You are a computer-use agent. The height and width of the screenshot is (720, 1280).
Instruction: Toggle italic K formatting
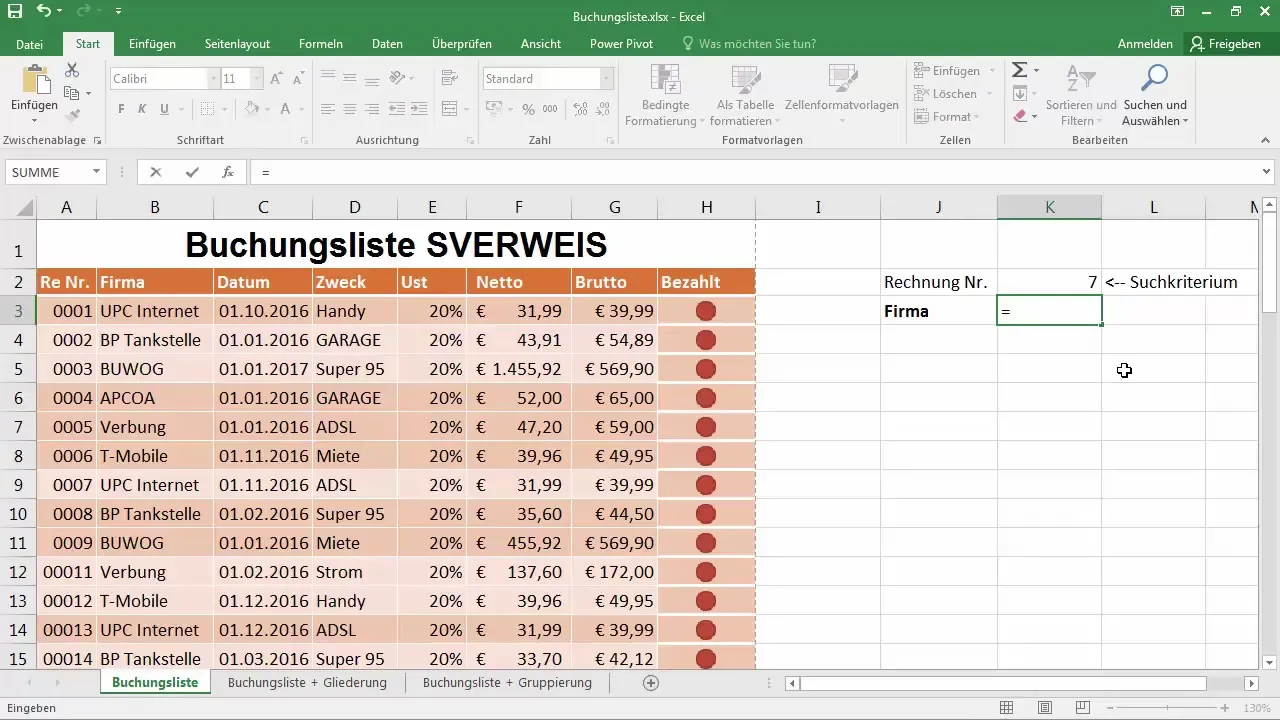(x=142, y=109)
